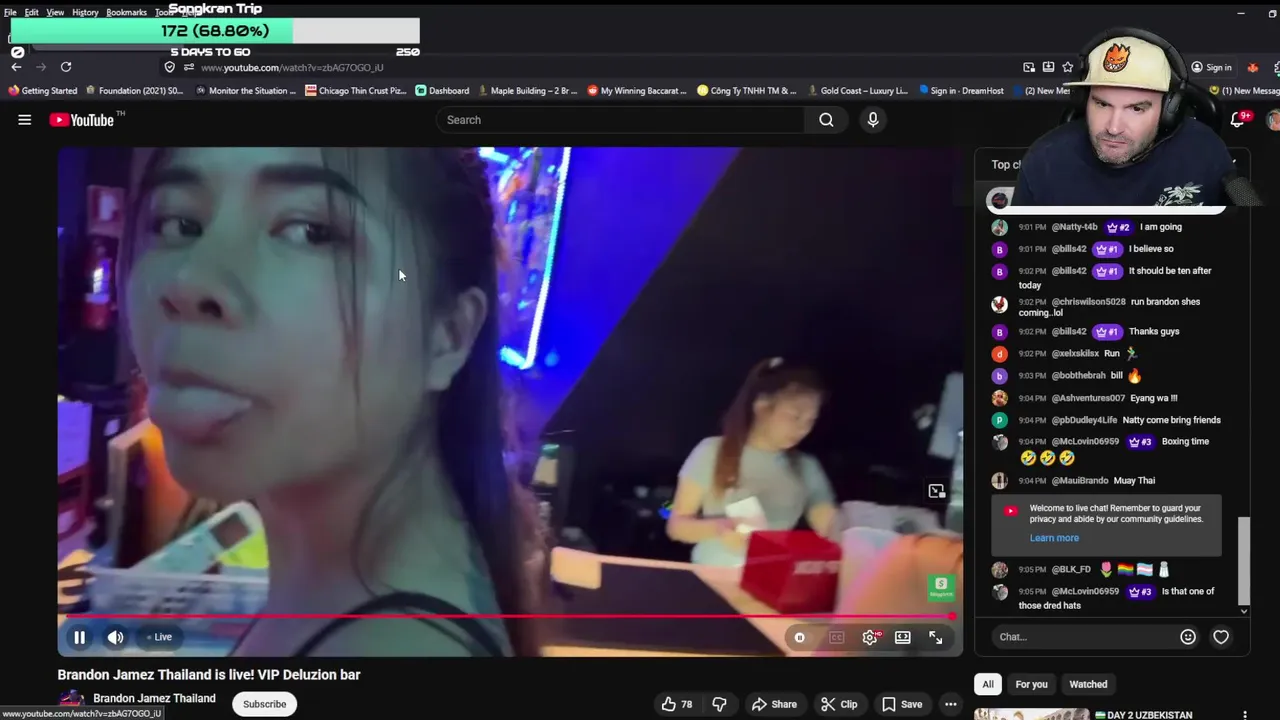Open the DAY 2 UZBEKISTAN video thumbnail
The width and height of the screenshot is (1280, 720).
tap(1032, 714)
